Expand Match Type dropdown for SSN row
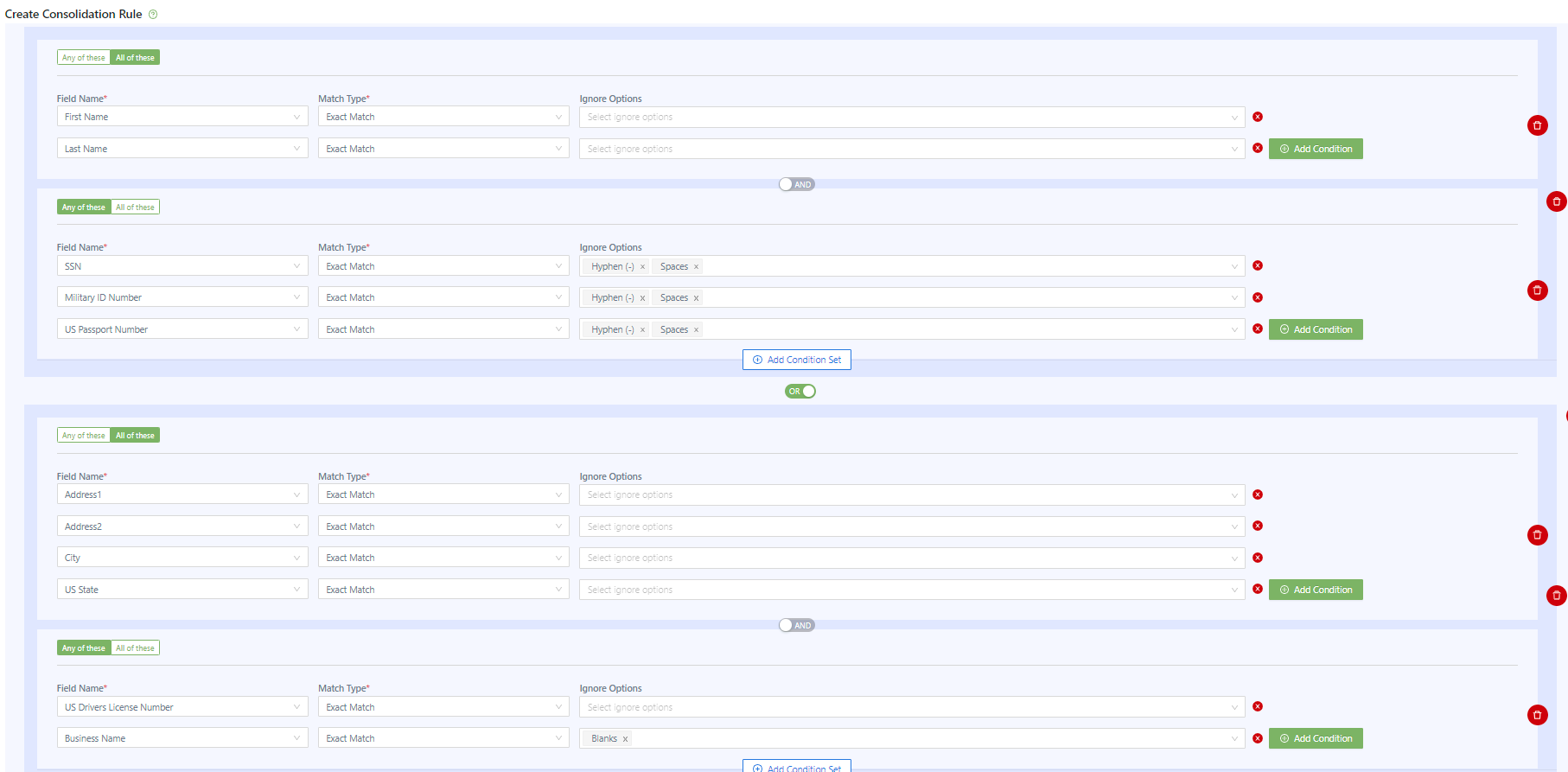The image size is (1568, 772). click(x=443, y=266)
